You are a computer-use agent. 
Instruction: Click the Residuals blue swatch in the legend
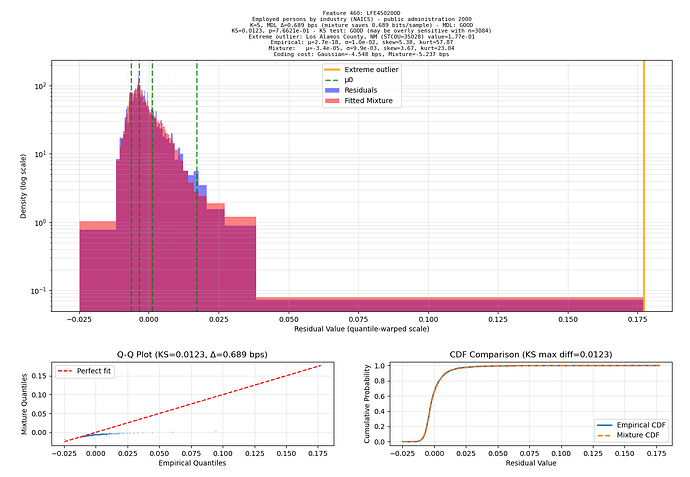[333, 91]
